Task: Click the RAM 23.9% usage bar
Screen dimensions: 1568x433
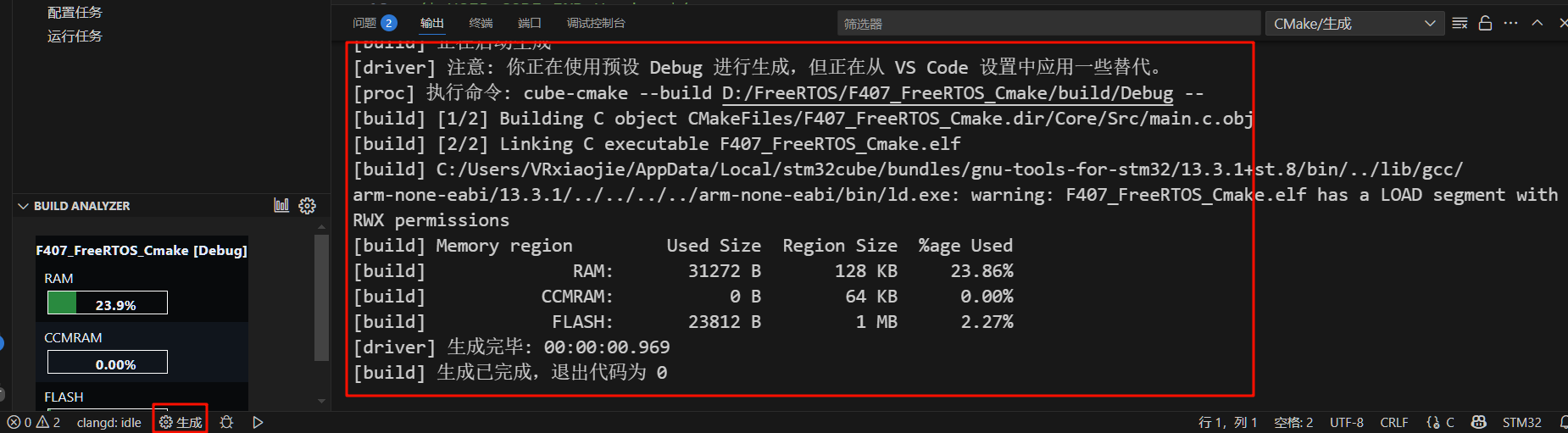Action: pyautogui.click(x=108, y=303)
